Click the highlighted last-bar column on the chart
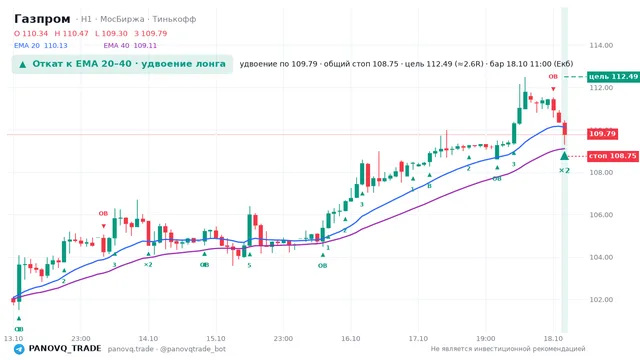This screenshot has height=360, width=640. pos(564,169)
